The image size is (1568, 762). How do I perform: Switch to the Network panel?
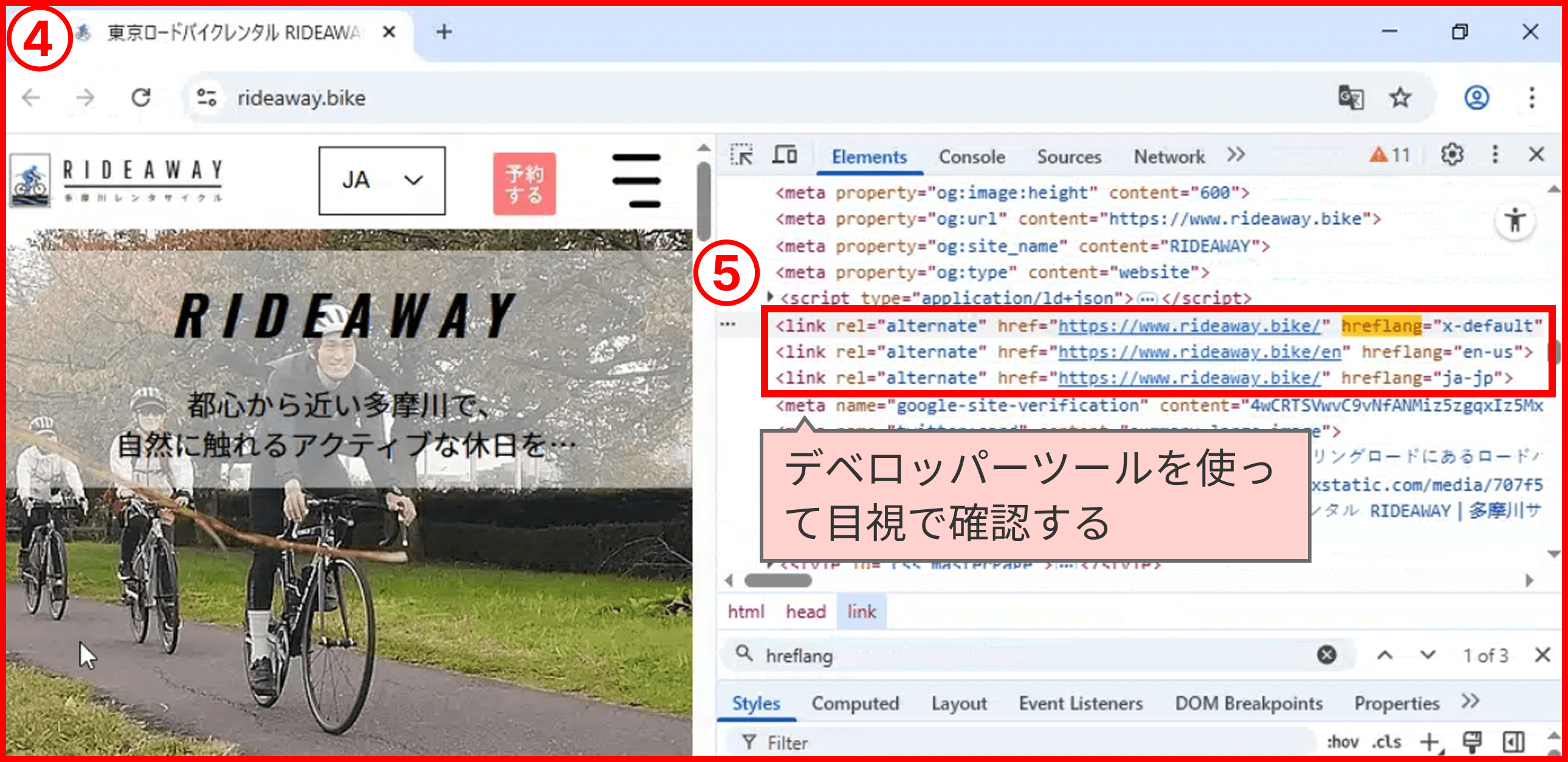tap(1168, 156)
